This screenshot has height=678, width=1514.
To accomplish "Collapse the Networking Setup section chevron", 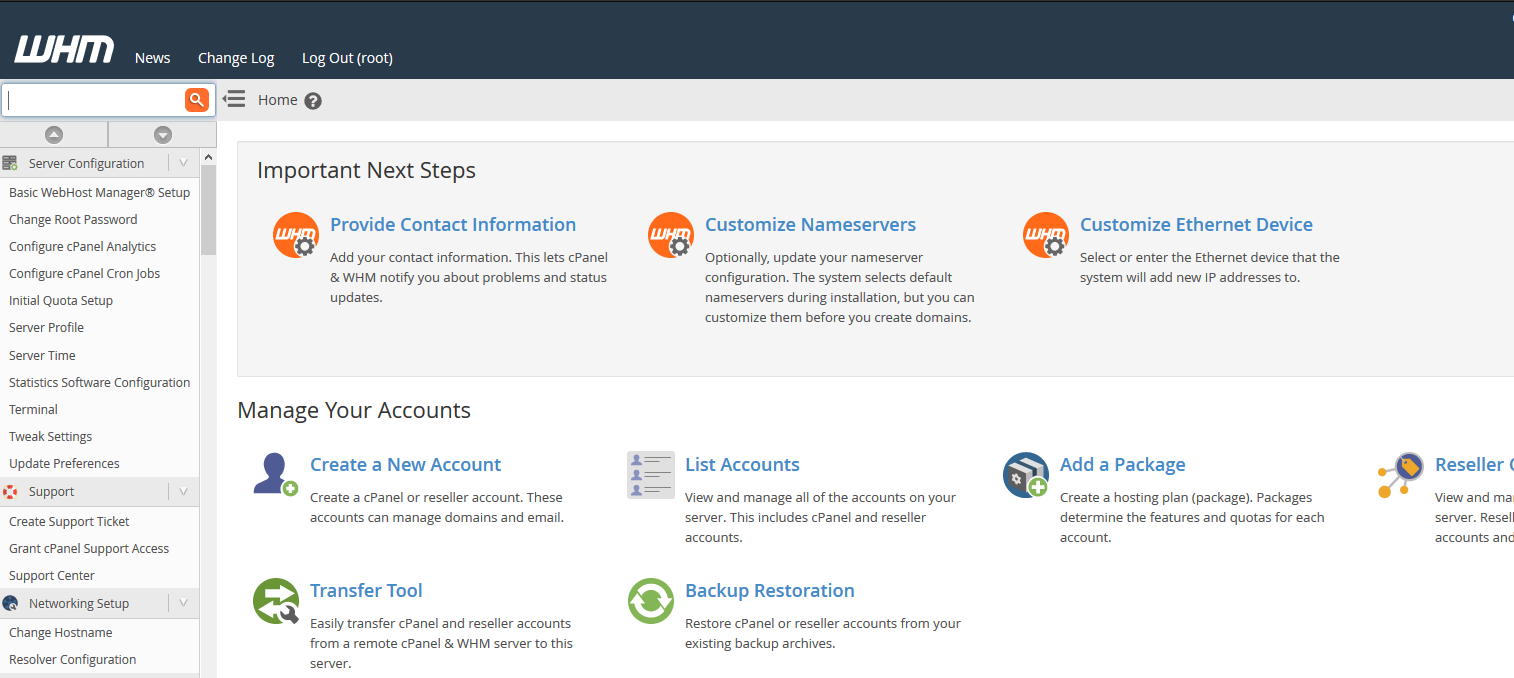I will point(183,604).
